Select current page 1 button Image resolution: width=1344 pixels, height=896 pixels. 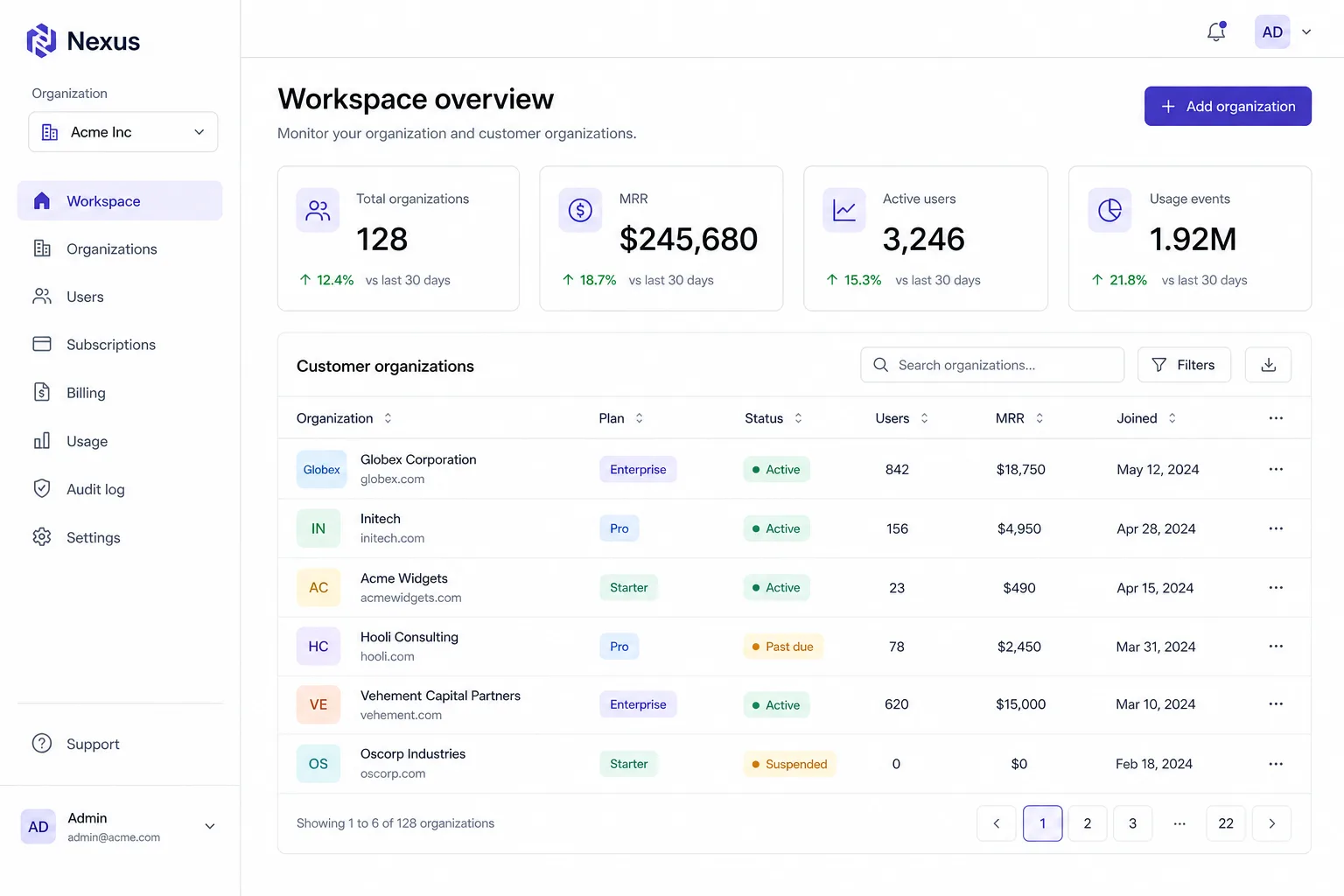click(1042, 823)
